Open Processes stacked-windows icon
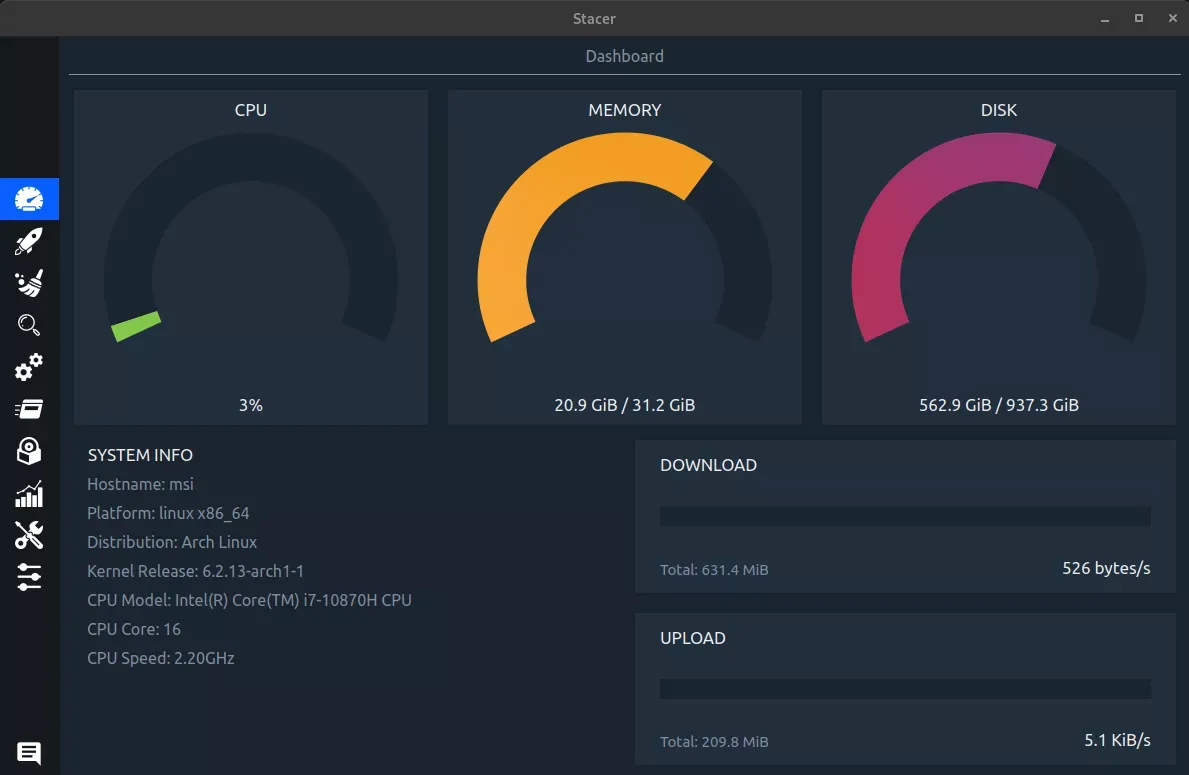Image resolution: width=1189 pixels, height=775 pixels. (29, 409)
